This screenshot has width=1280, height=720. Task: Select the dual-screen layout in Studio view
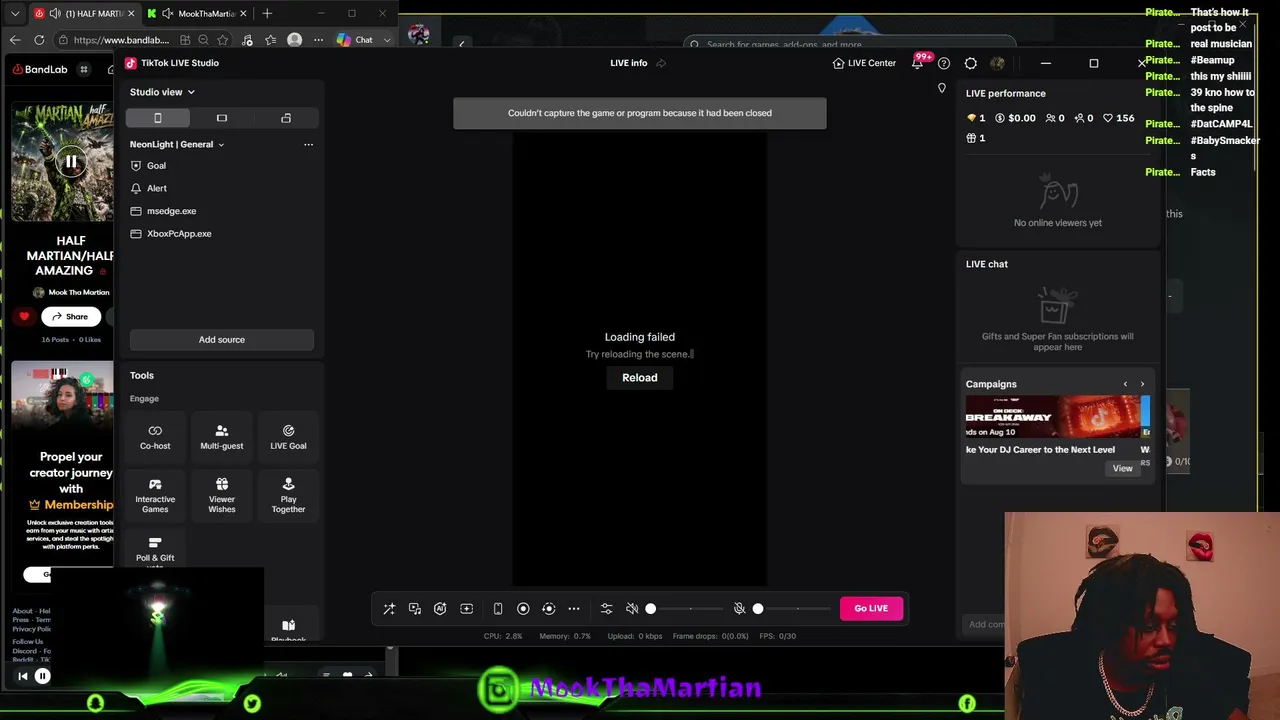(x=286, y=118)
